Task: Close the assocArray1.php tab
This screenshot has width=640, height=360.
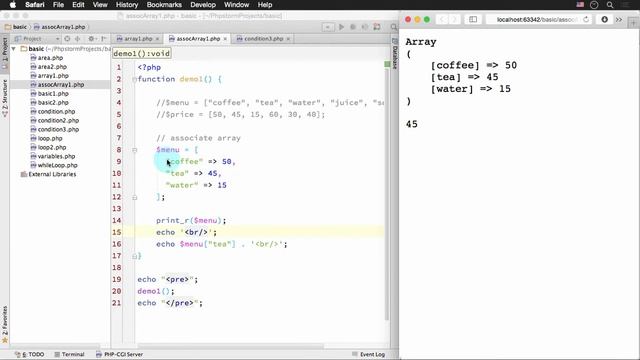Action: coord(225,39)
